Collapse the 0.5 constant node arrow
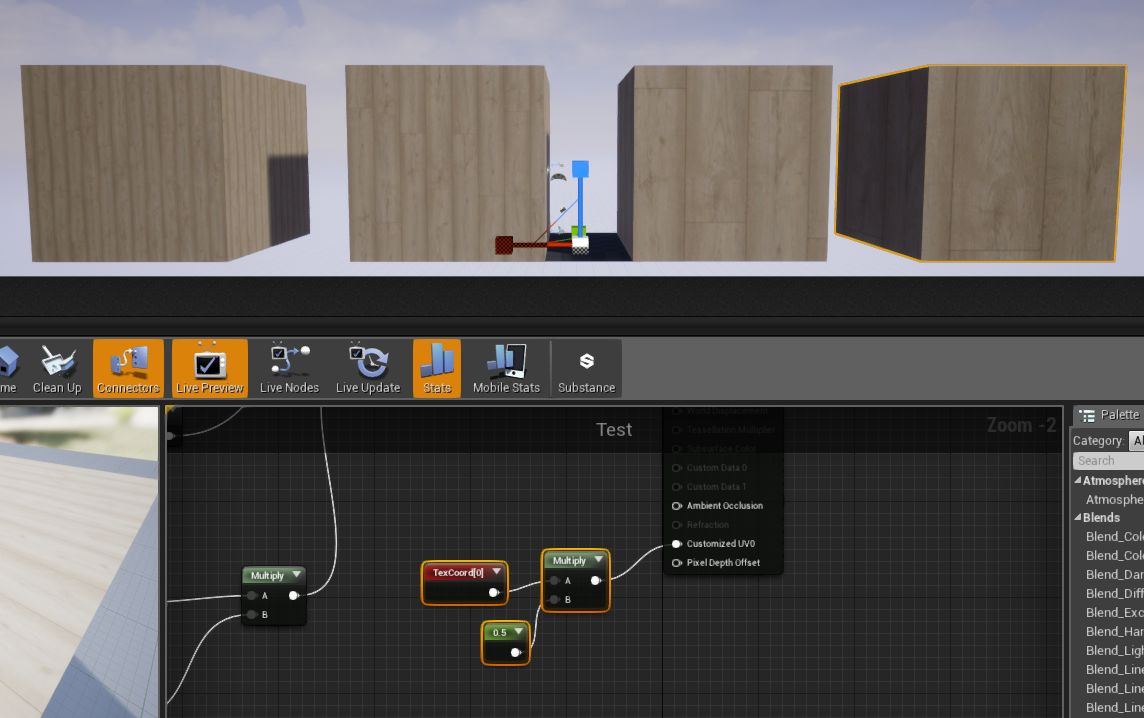The image size is (1144, 718). [x=519, y=632]
